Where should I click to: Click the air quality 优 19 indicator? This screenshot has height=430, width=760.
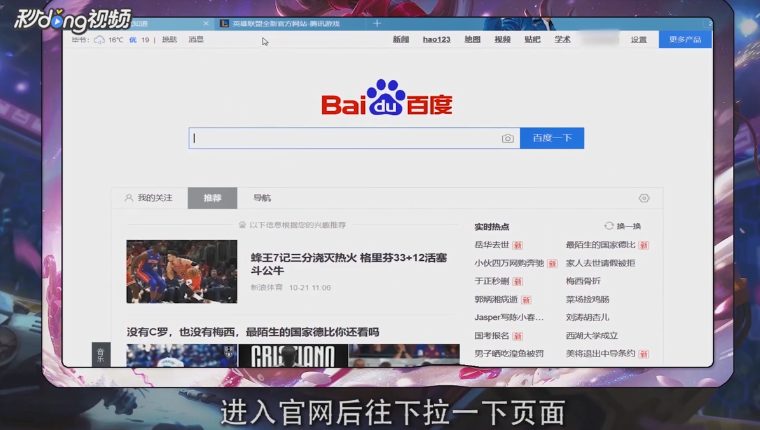pyautogui.click(x=140, y=40)
